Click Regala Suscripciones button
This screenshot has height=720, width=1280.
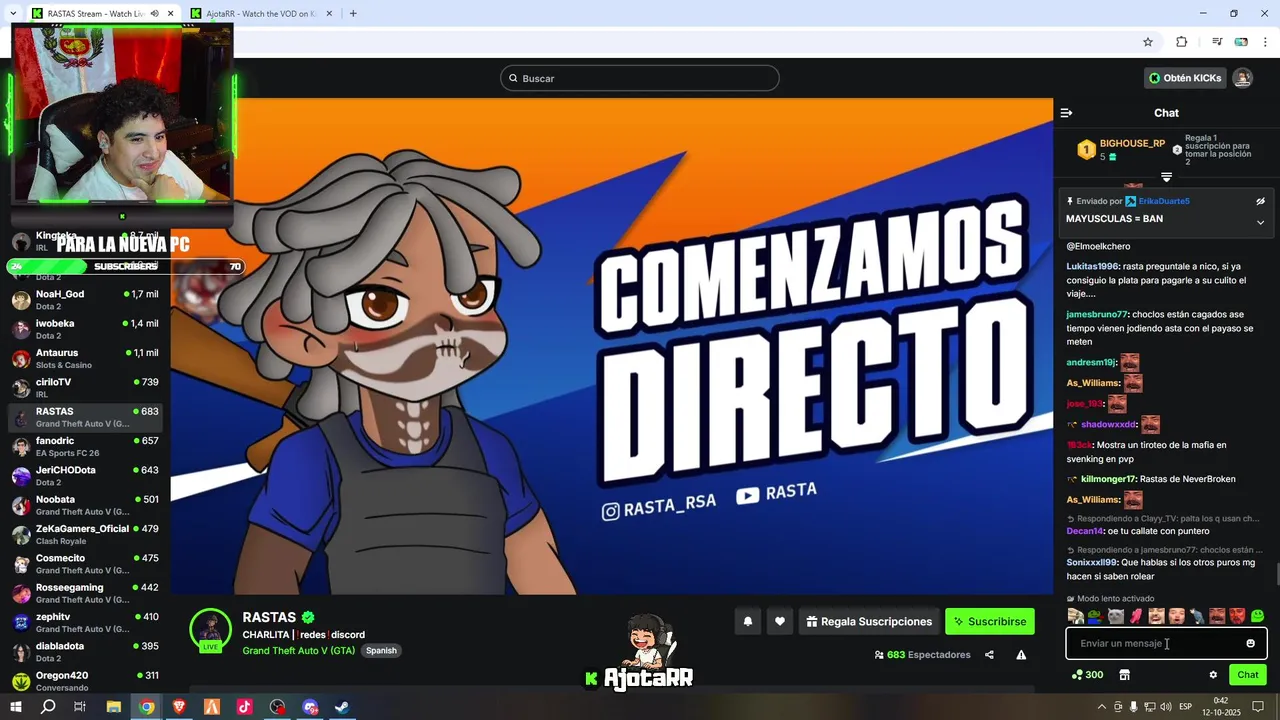868,622
